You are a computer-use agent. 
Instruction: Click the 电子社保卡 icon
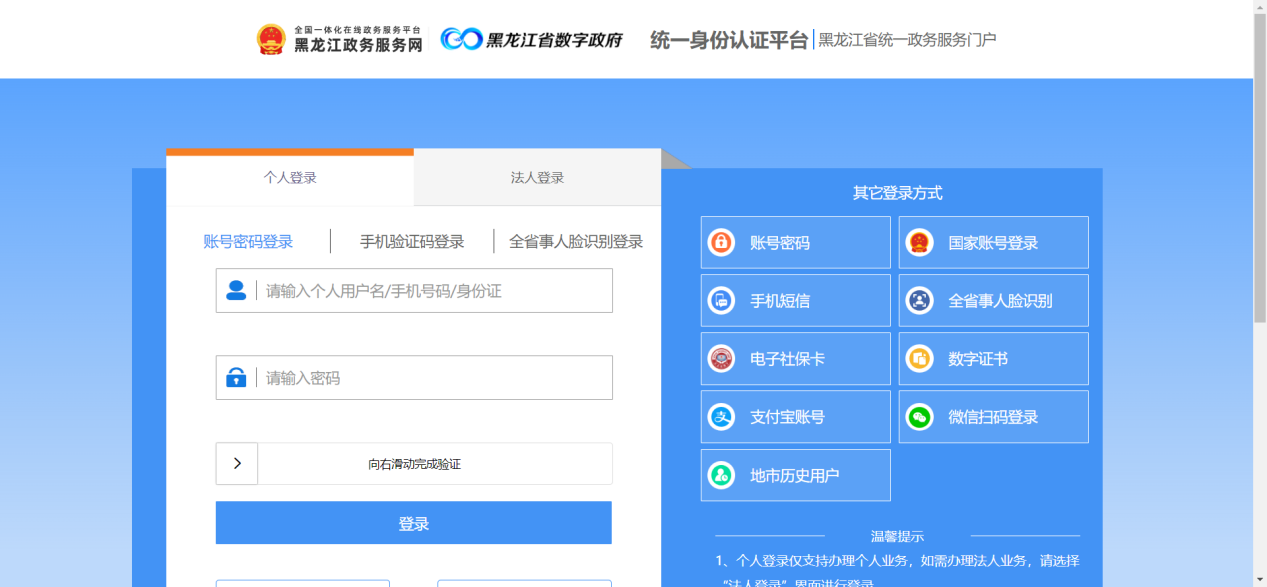click(721, 359)
